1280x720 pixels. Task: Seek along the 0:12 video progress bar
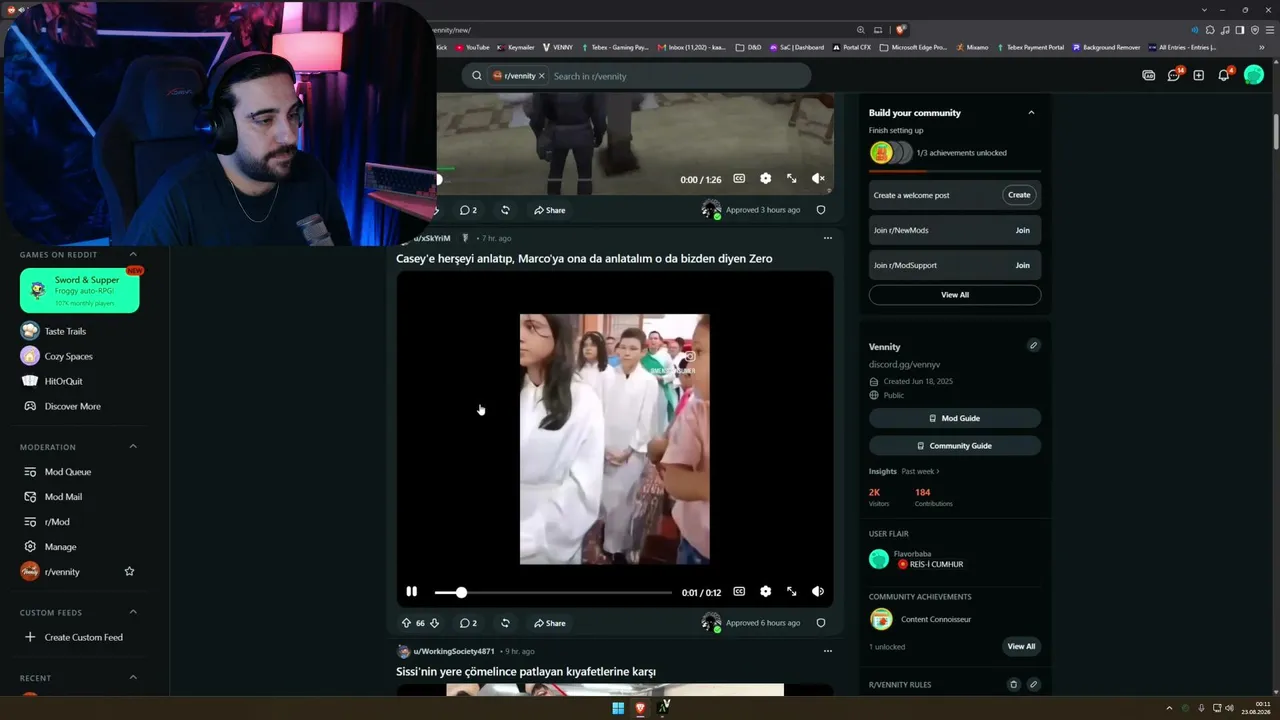(553, 593)
